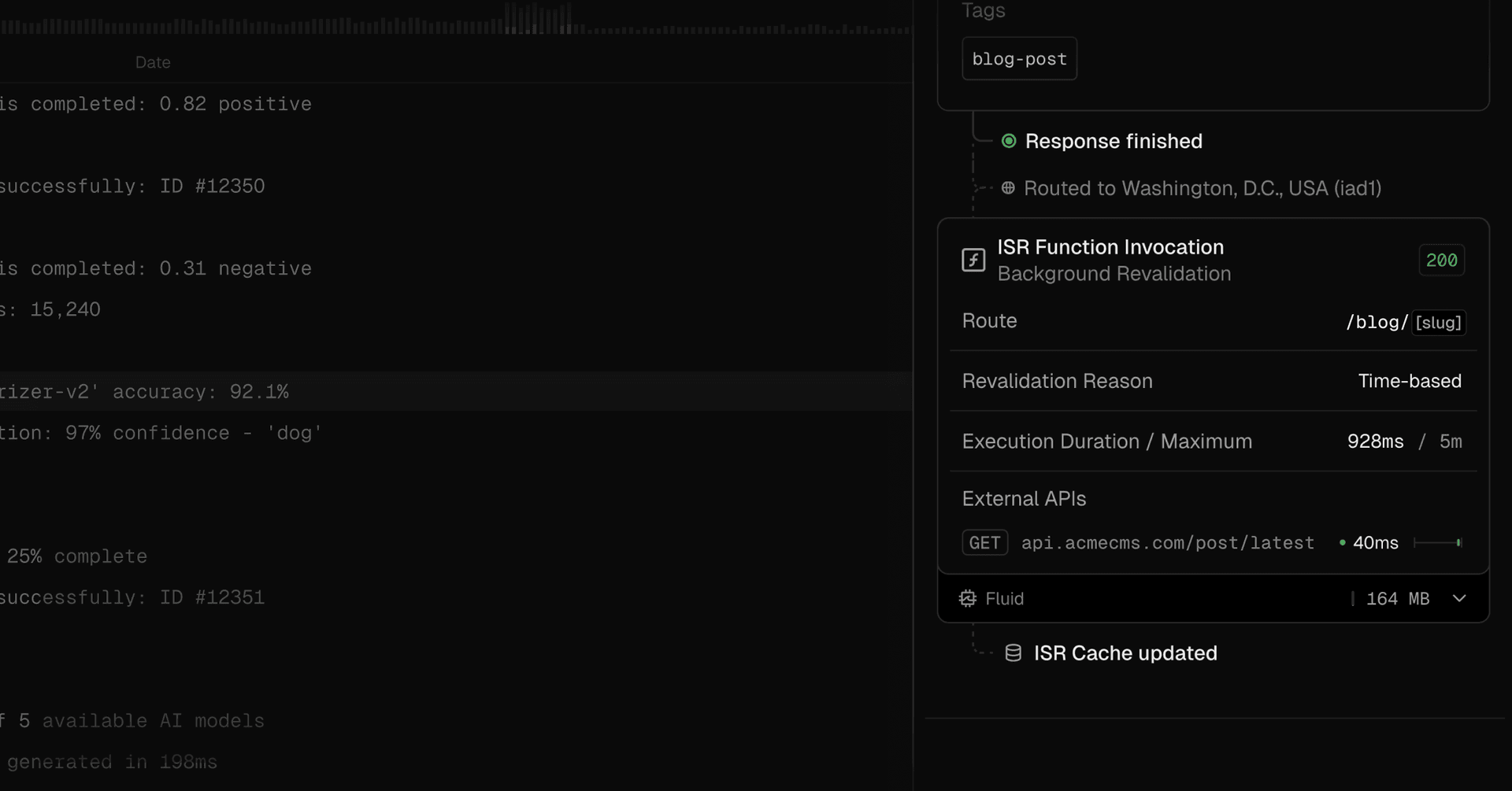1512x791 pixels.
Task: Click the database icon next to ISR Cache updated
Action: click(x=1013, y=653)
